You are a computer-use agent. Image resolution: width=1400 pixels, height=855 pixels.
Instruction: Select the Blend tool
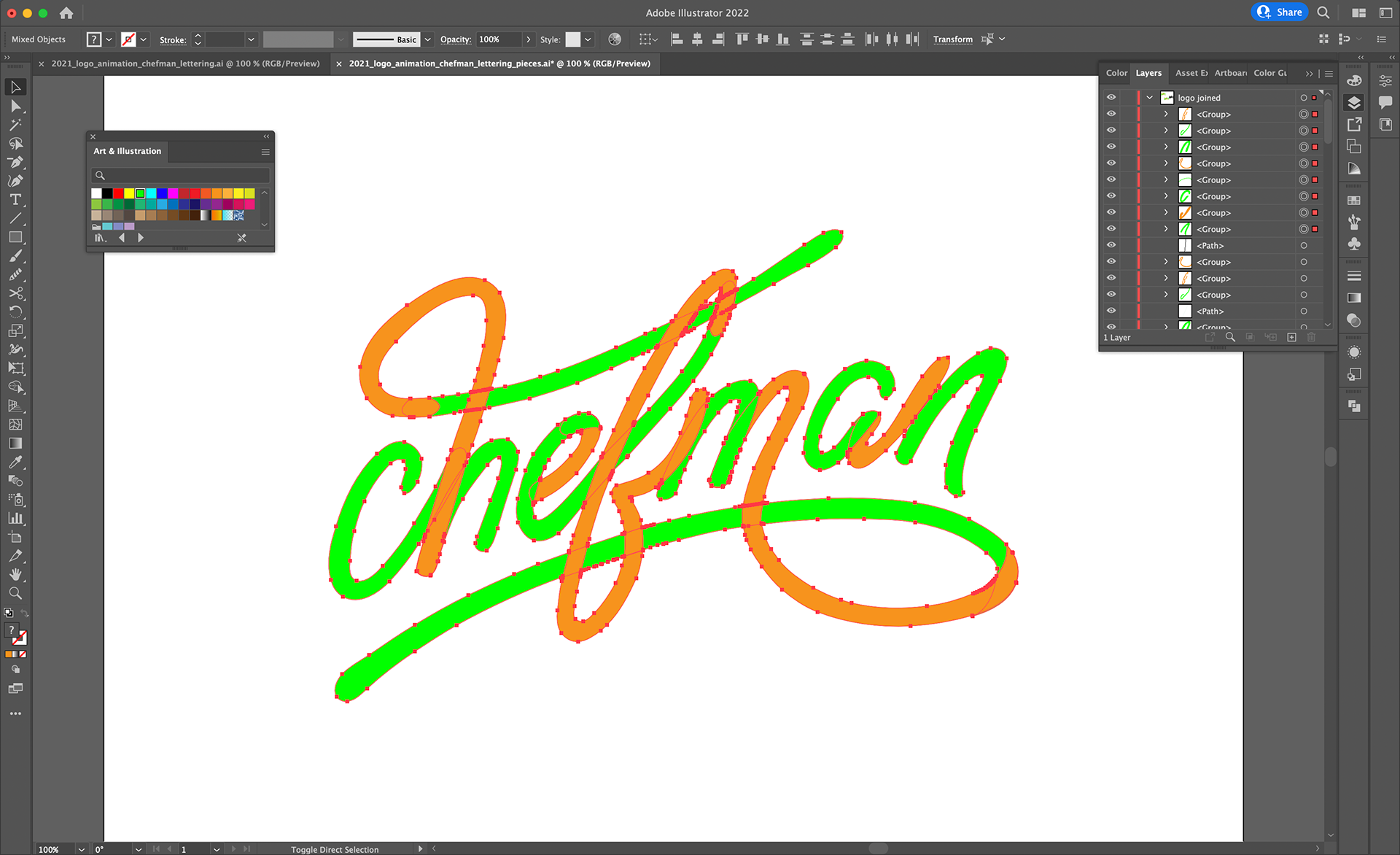15,481
